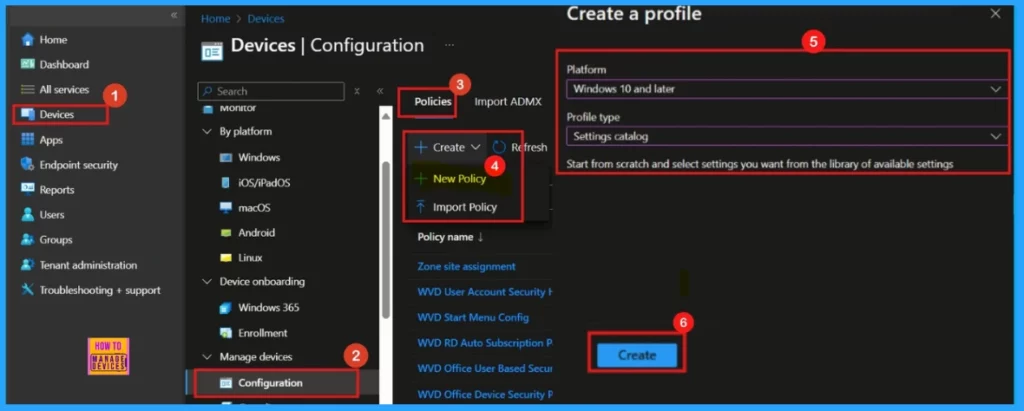Collapse the left sidebar with double chevron

pyautogui.click(x=174, y=14)
